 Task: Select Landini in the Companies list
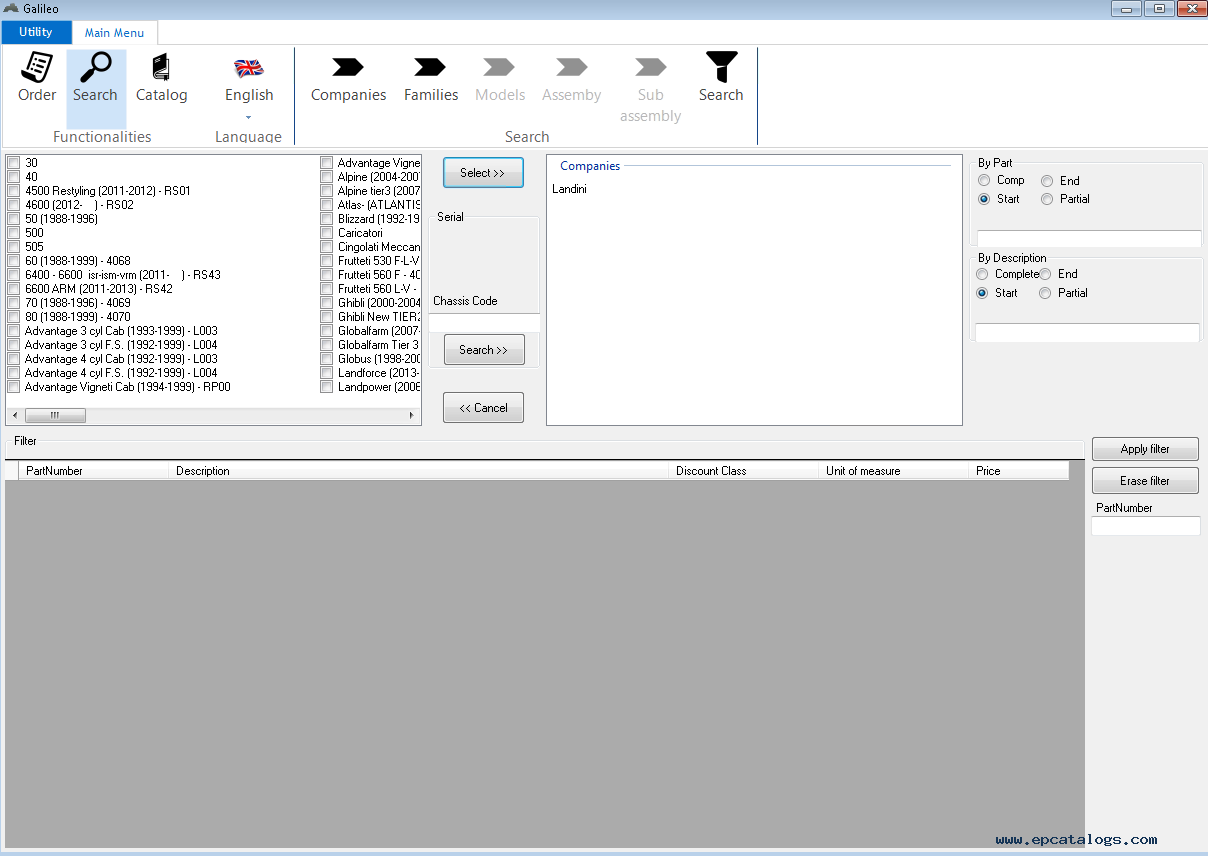(x=569, y=189)
